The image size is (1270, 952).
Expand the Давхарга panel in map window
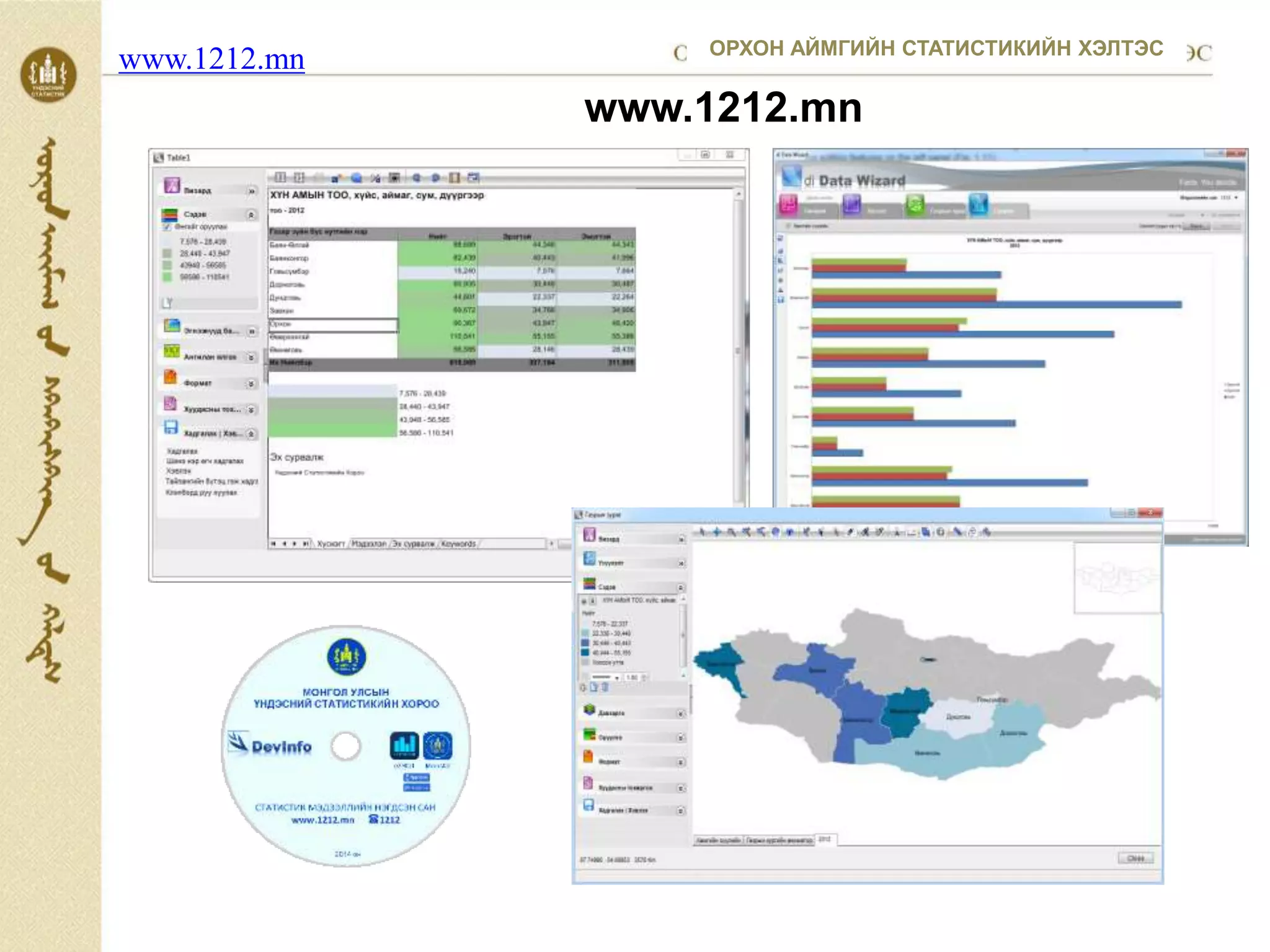(x=681, y=714)
